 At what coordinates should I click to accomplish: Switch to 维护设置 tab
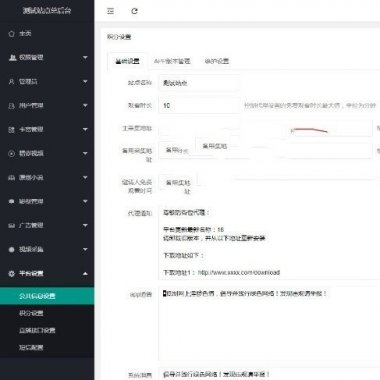pyautogui.click(x=217, y=61)
